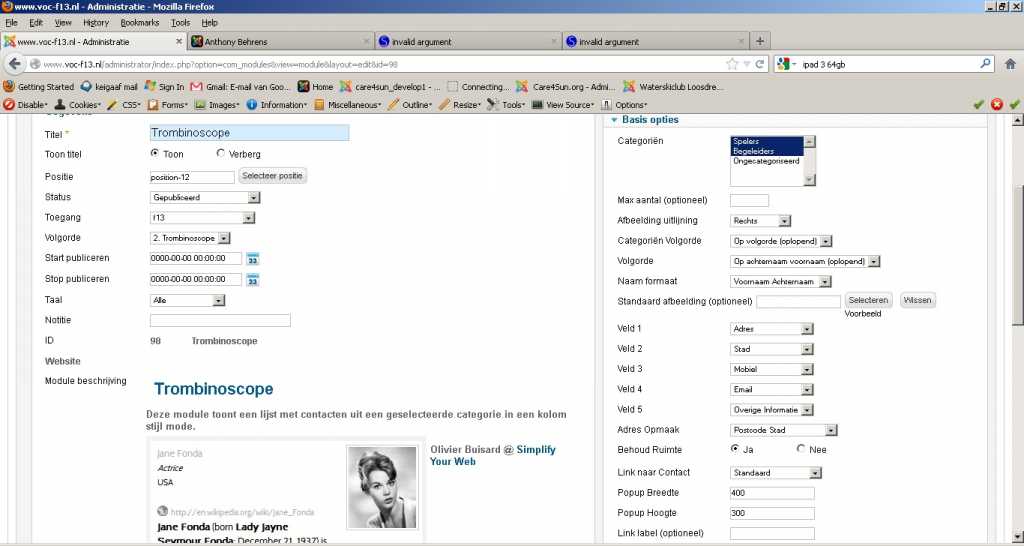
Task: Select the Verberg radio option
Action: pos(221,154)
